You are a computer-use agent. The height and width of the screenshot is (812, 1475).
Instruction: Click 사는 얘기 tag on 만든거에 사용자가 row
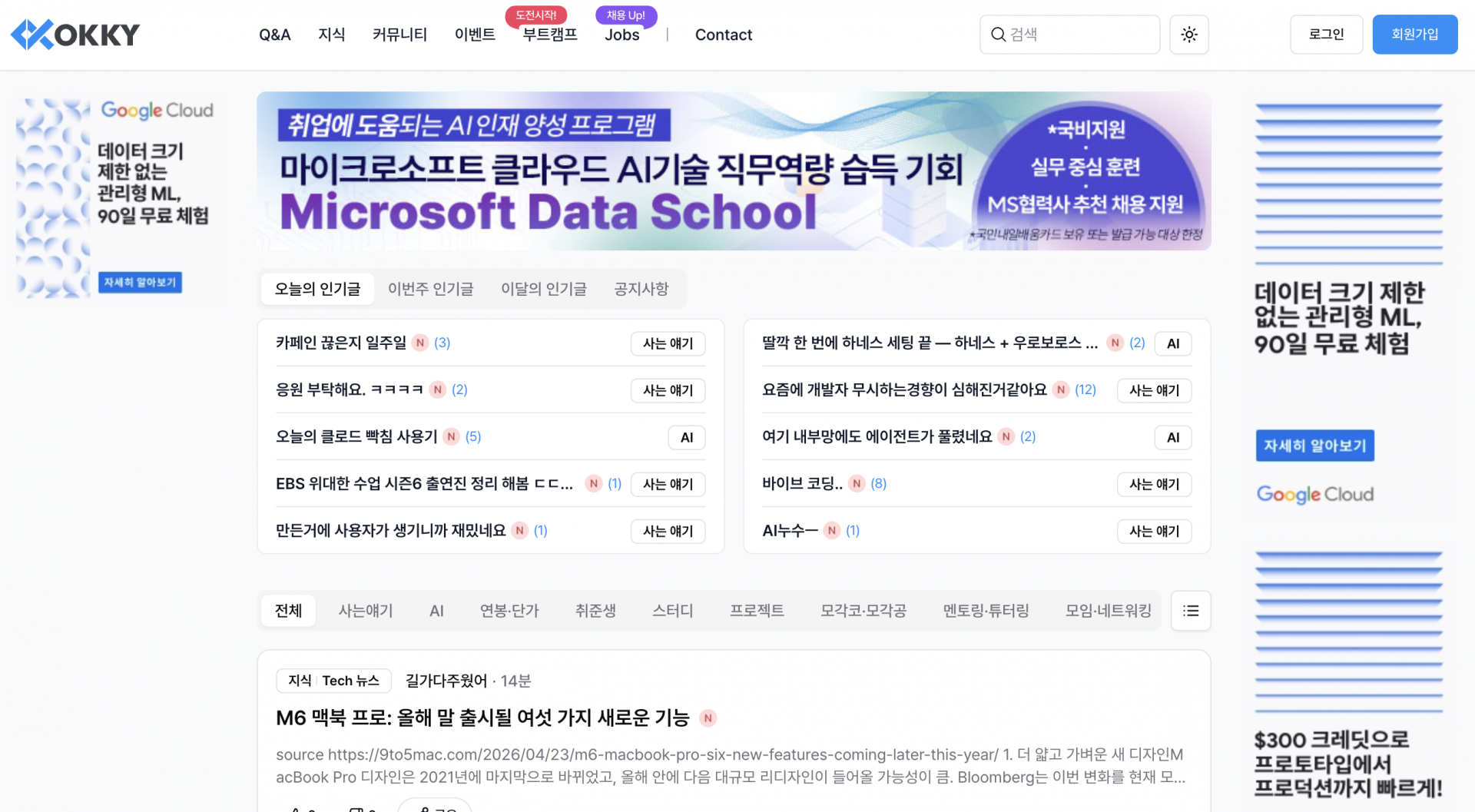(668, 531)
